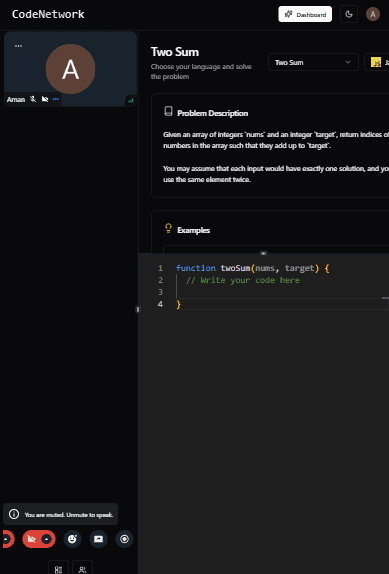The image size is (389, 574).
Task: Click line number 4 in the editor gutter
Action: coord(160,304)
